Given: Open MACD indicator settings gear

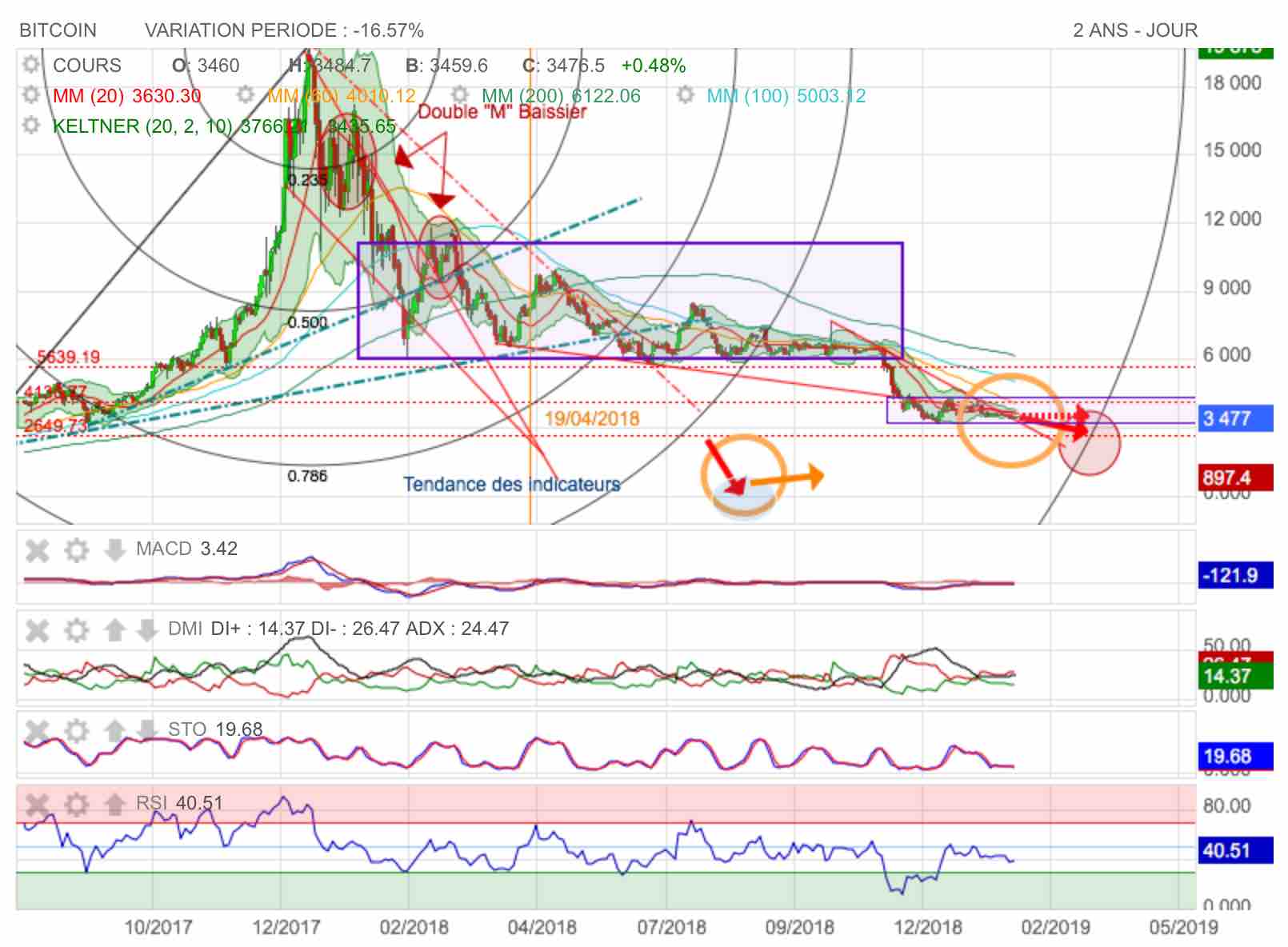Looking at the screenshot, I should pyautogui.click(x=76, y=549).
